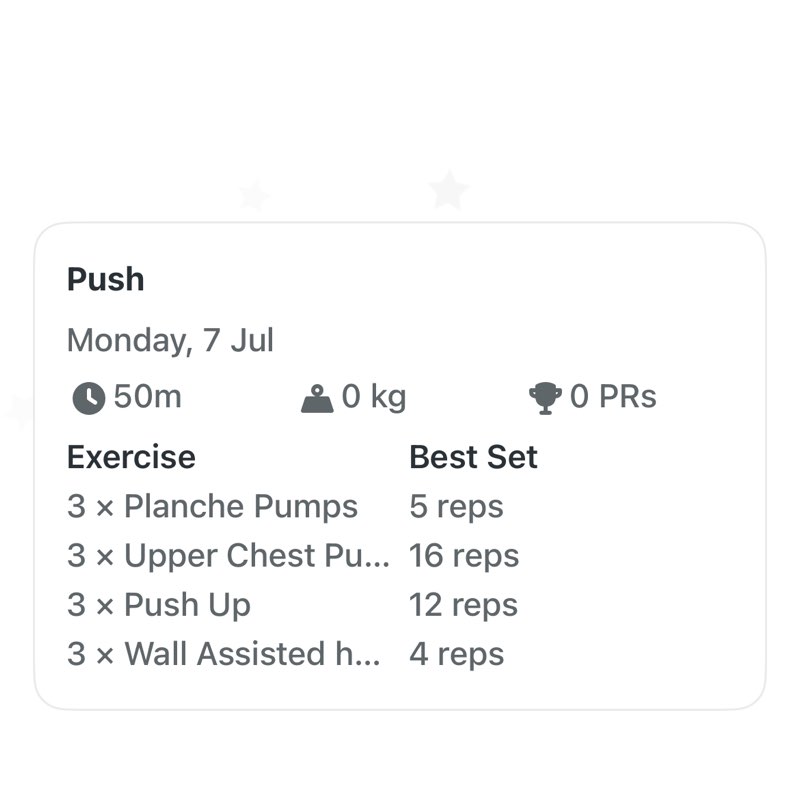800x801 pixels.
Task: Open the Push Up exercise row
Action: pyautogui.click(x=159, y=605)
